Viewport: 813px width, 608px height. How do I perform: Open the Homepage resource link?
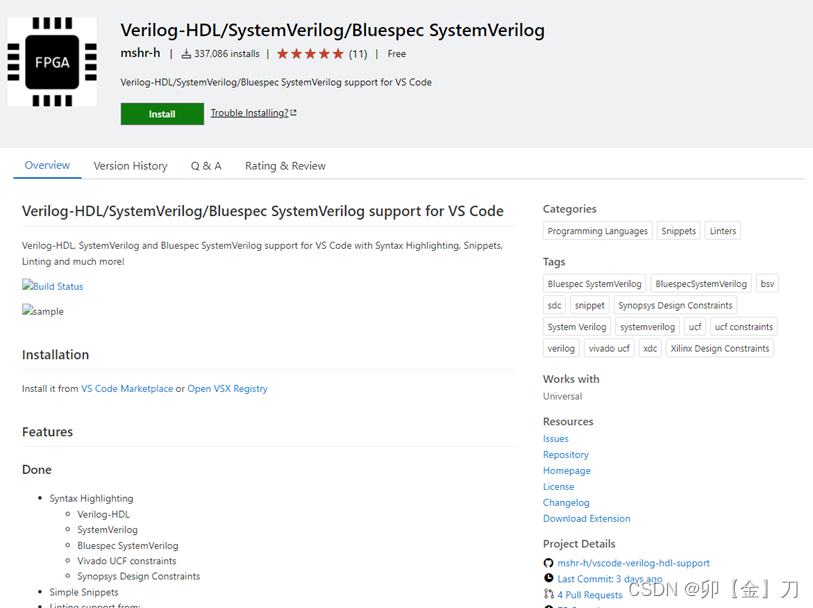[567, 471]
